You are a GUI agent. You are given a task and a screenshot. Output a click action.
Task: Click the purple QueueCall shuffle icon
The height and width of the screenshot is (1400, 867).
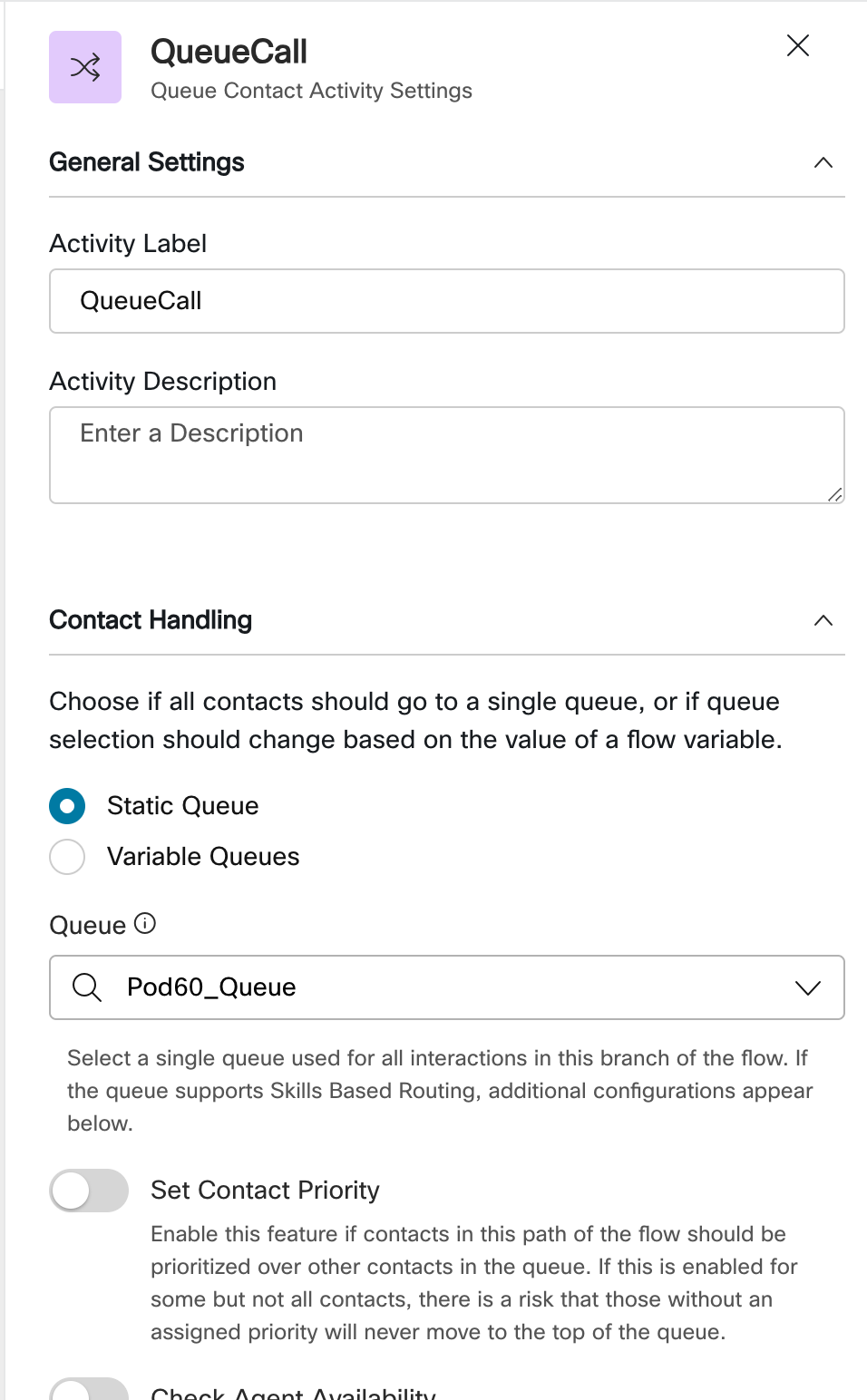coord(85,67)
